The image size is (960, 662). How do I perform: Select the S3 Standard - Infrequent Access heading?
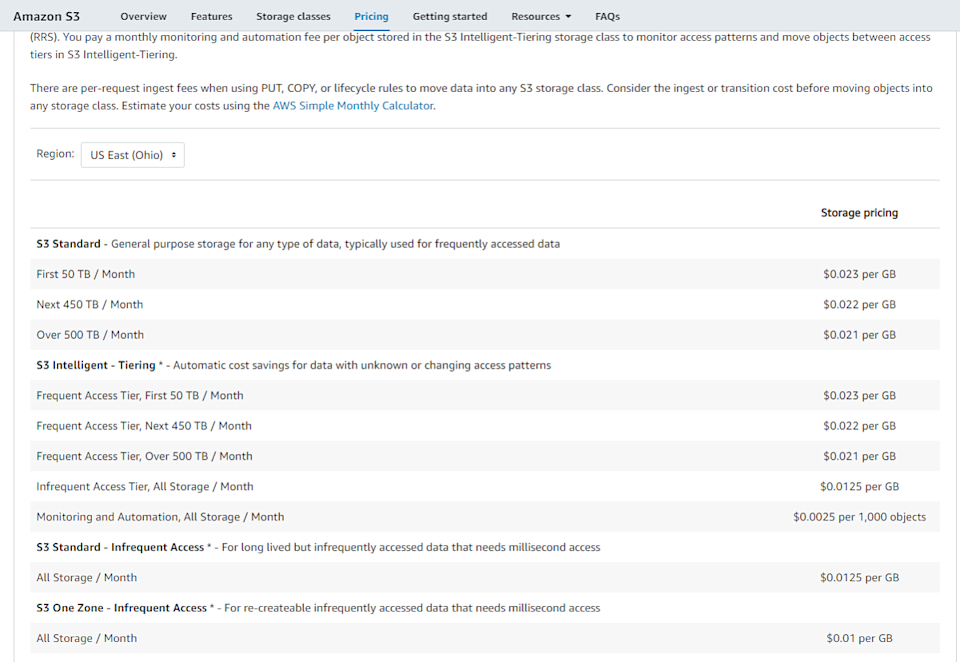pyautogui.click(x=120, y=547)
